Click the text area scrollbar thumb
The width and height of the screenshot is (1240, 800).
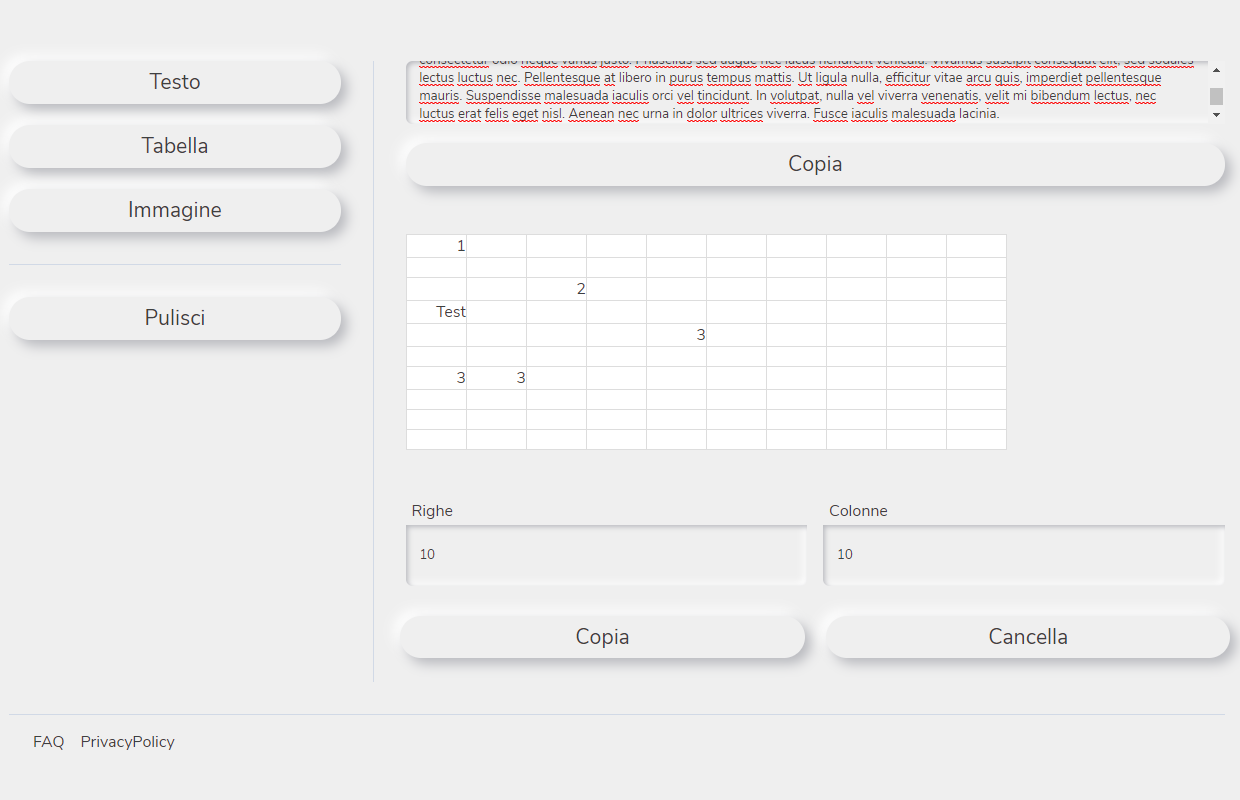(1216, 96)
